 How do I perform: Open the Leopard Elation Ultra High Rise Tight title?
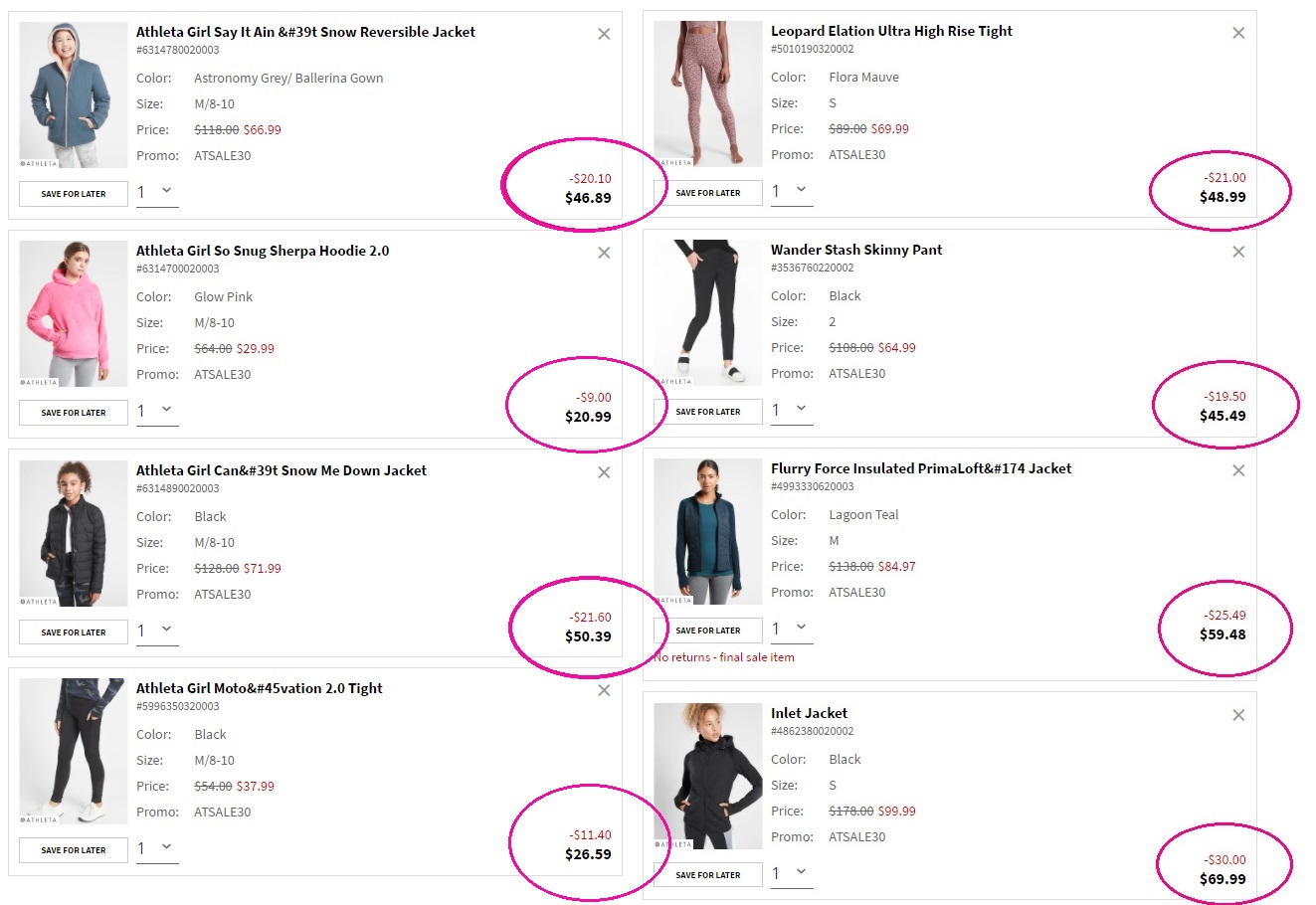(891, 31)
